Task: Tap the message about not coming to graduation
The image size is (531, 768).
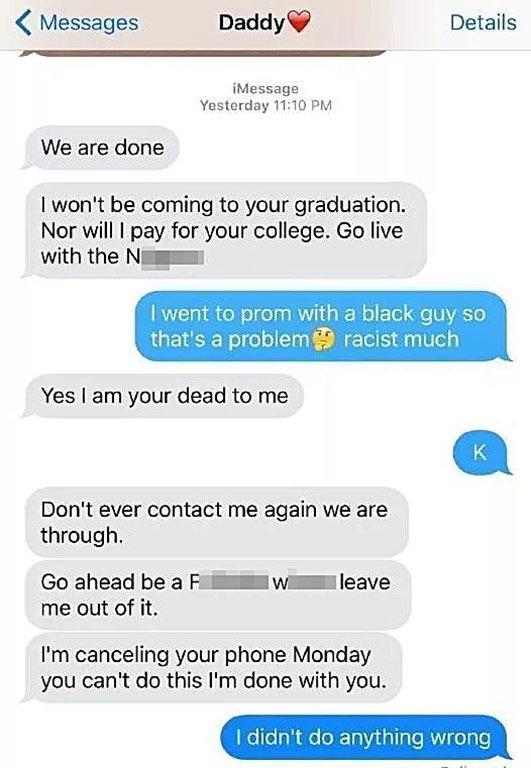Action: (x=223, y=230)
